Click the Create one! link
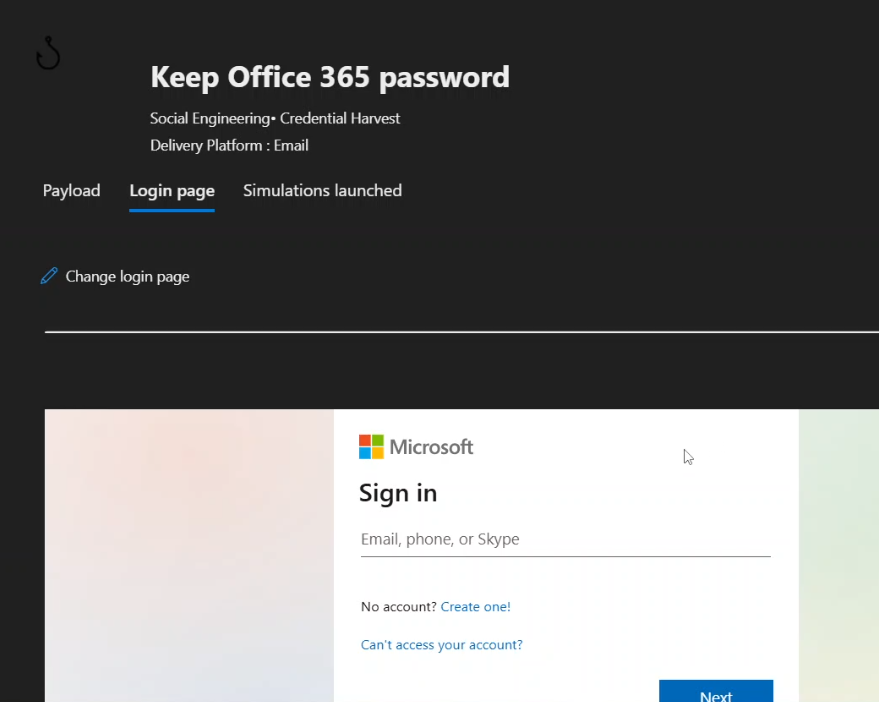Screen dimensions: 879x702 pyautogui.click(x=475, y=607)
